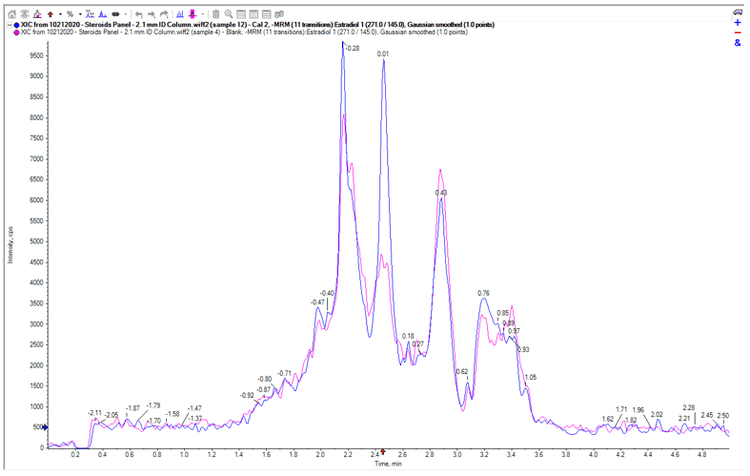The image size is (750, 476).
Task: Click the red marker on time axis
Action: (x=383, y=453)
